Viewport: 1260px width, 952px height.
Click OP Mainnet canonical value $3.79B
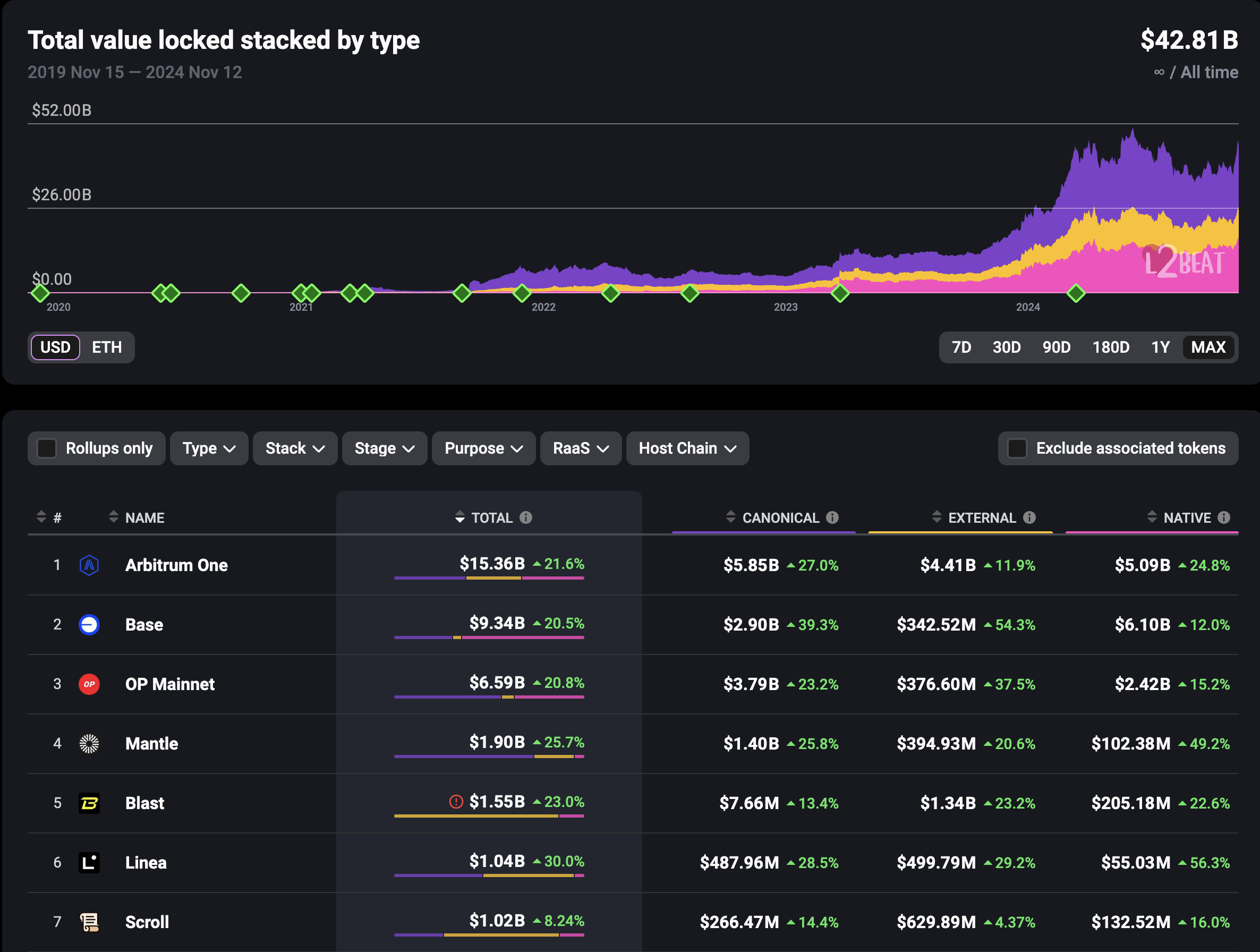pos(751,684)
